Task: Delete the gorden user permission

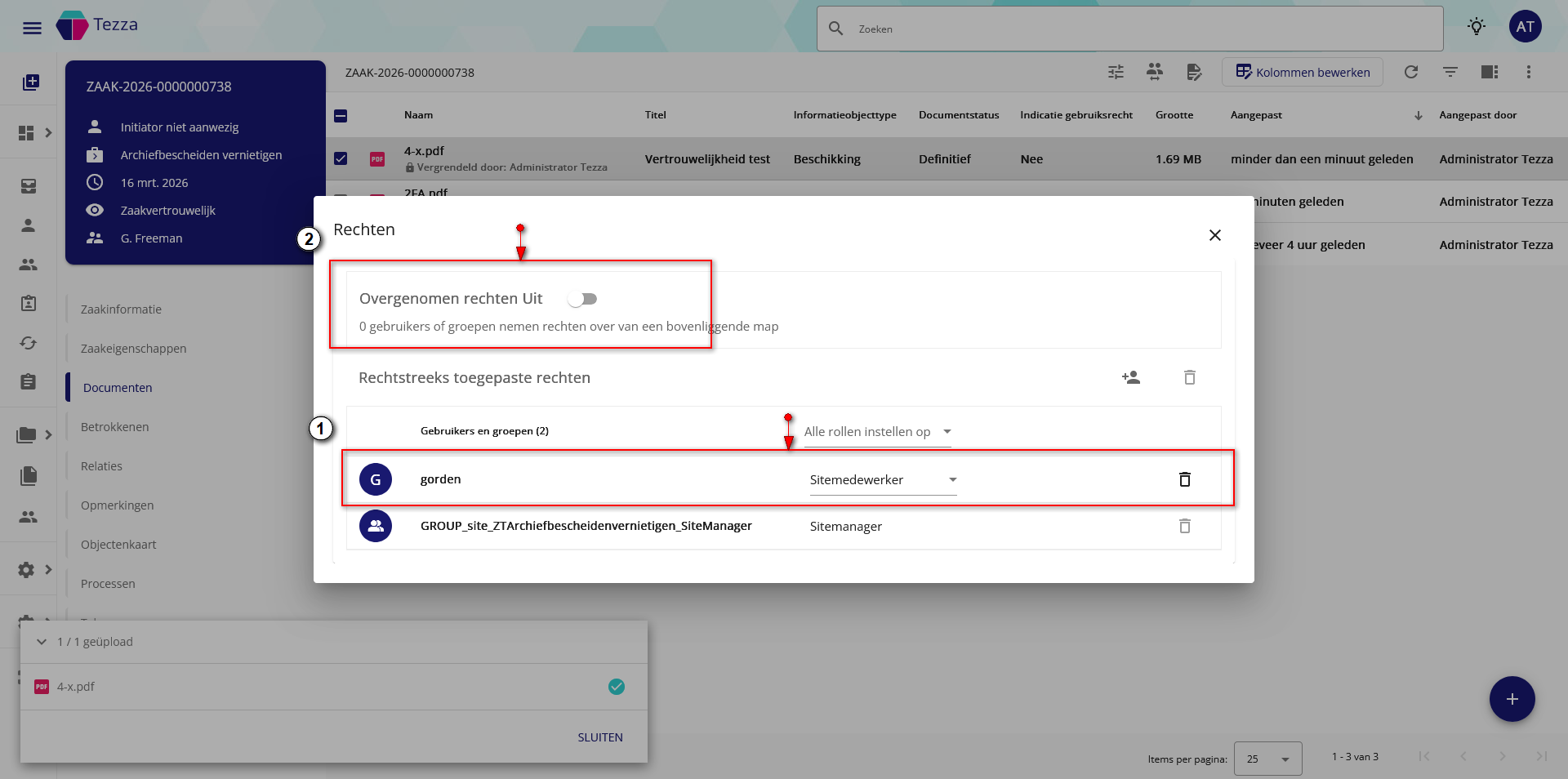Action: [1184, 479]
